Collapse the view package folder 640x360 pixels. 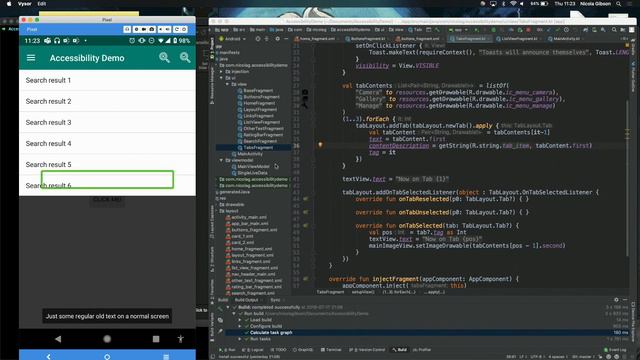coord(227,84)
